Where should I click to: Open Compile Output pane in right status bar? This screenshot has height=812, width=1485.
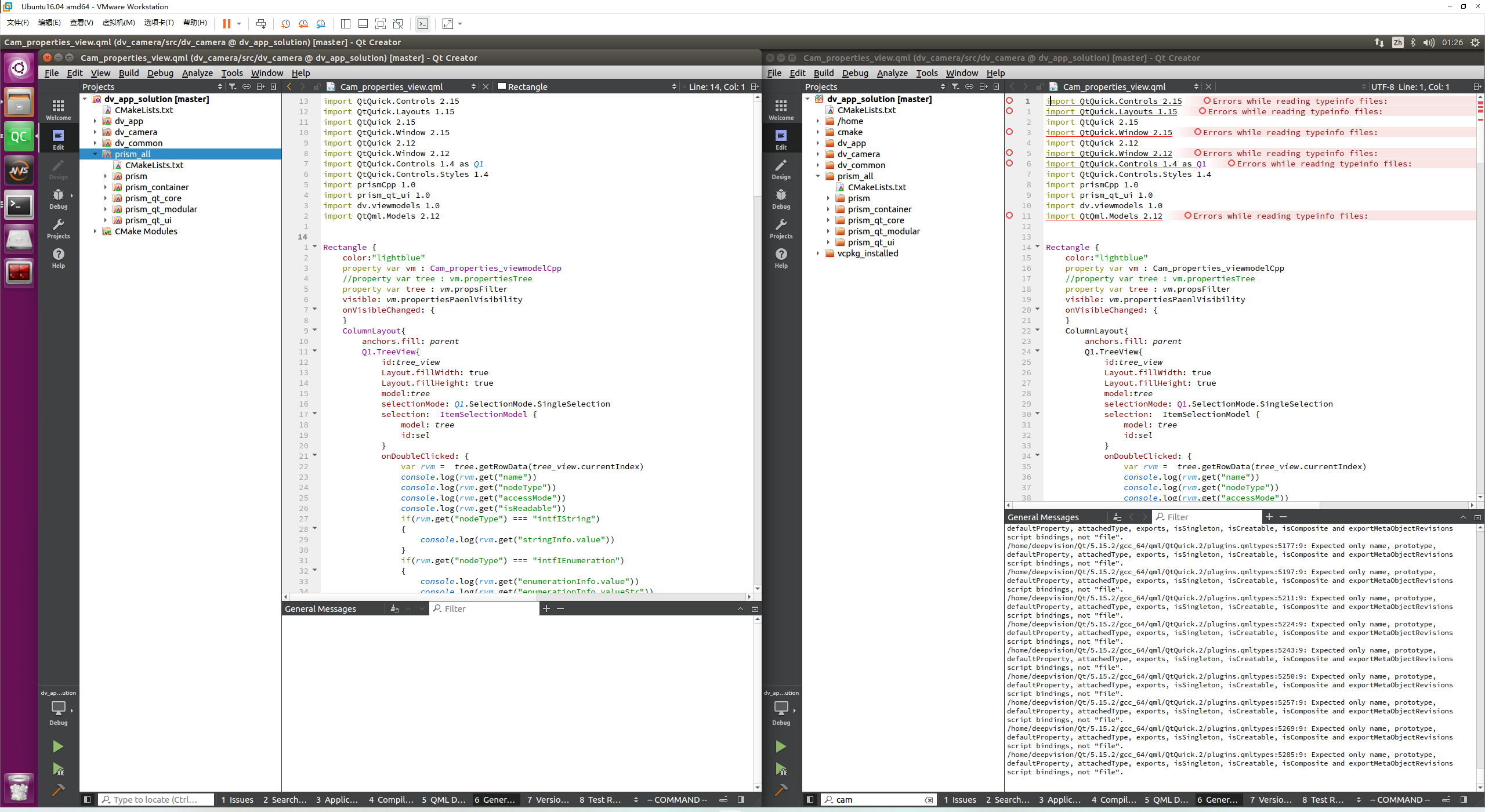coord(1113,799)
